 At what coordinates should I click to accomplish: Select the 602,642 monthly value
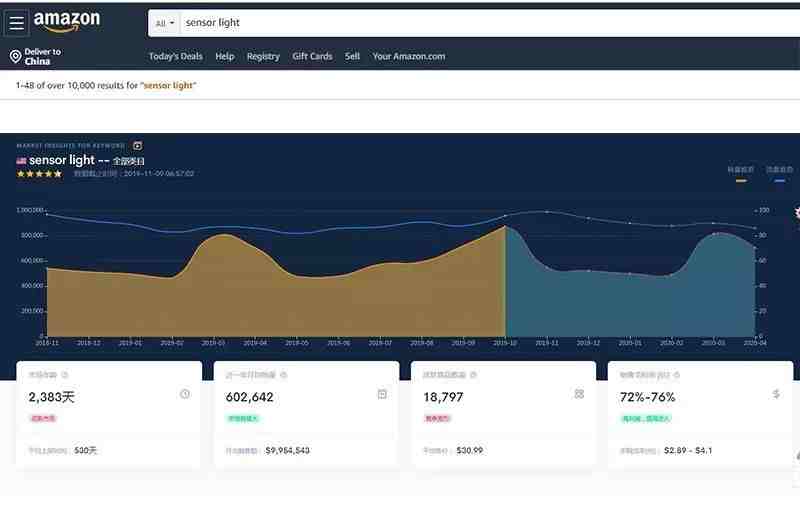249,397
